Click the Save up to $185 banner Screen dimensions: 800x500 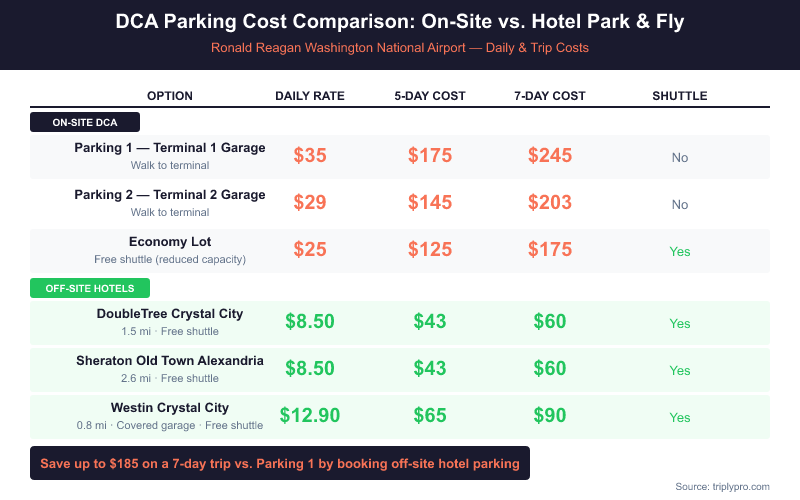click(280, 463)
